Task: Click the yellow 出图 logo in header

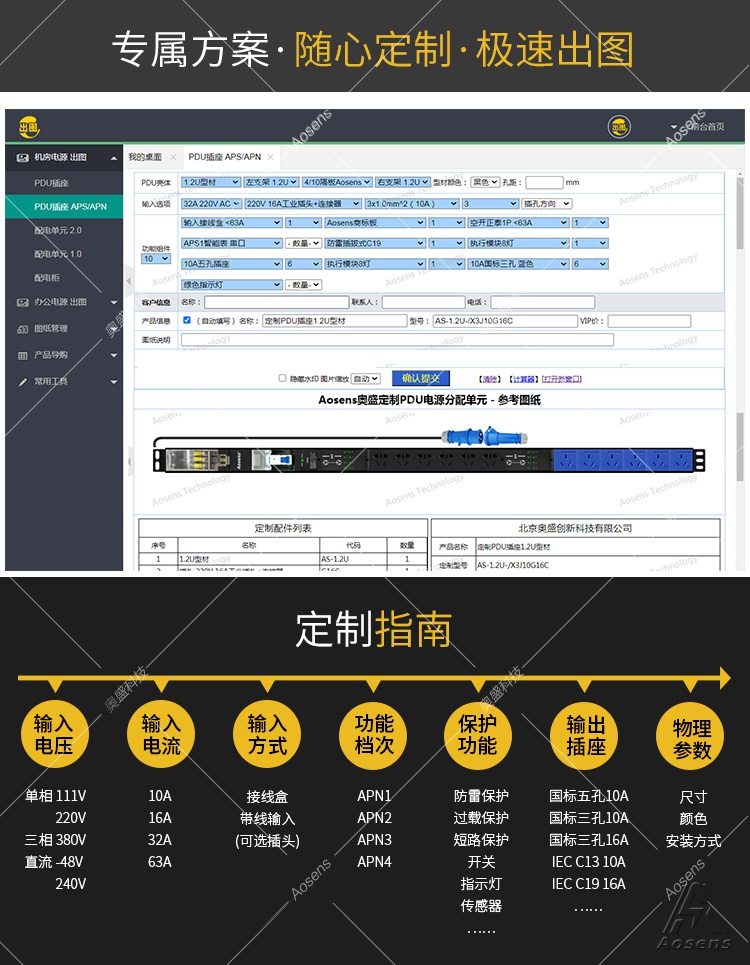Action: point(29,127)
